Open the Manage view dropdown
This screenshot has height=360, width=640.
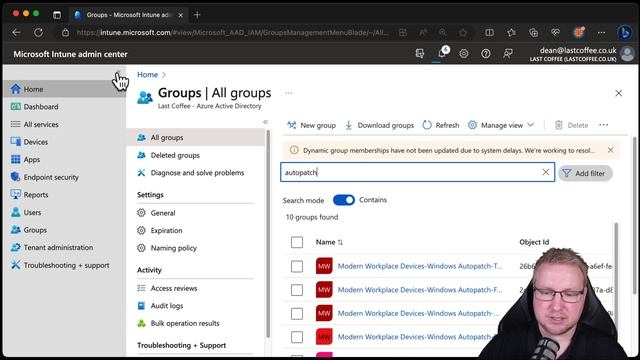coord(501,125)
